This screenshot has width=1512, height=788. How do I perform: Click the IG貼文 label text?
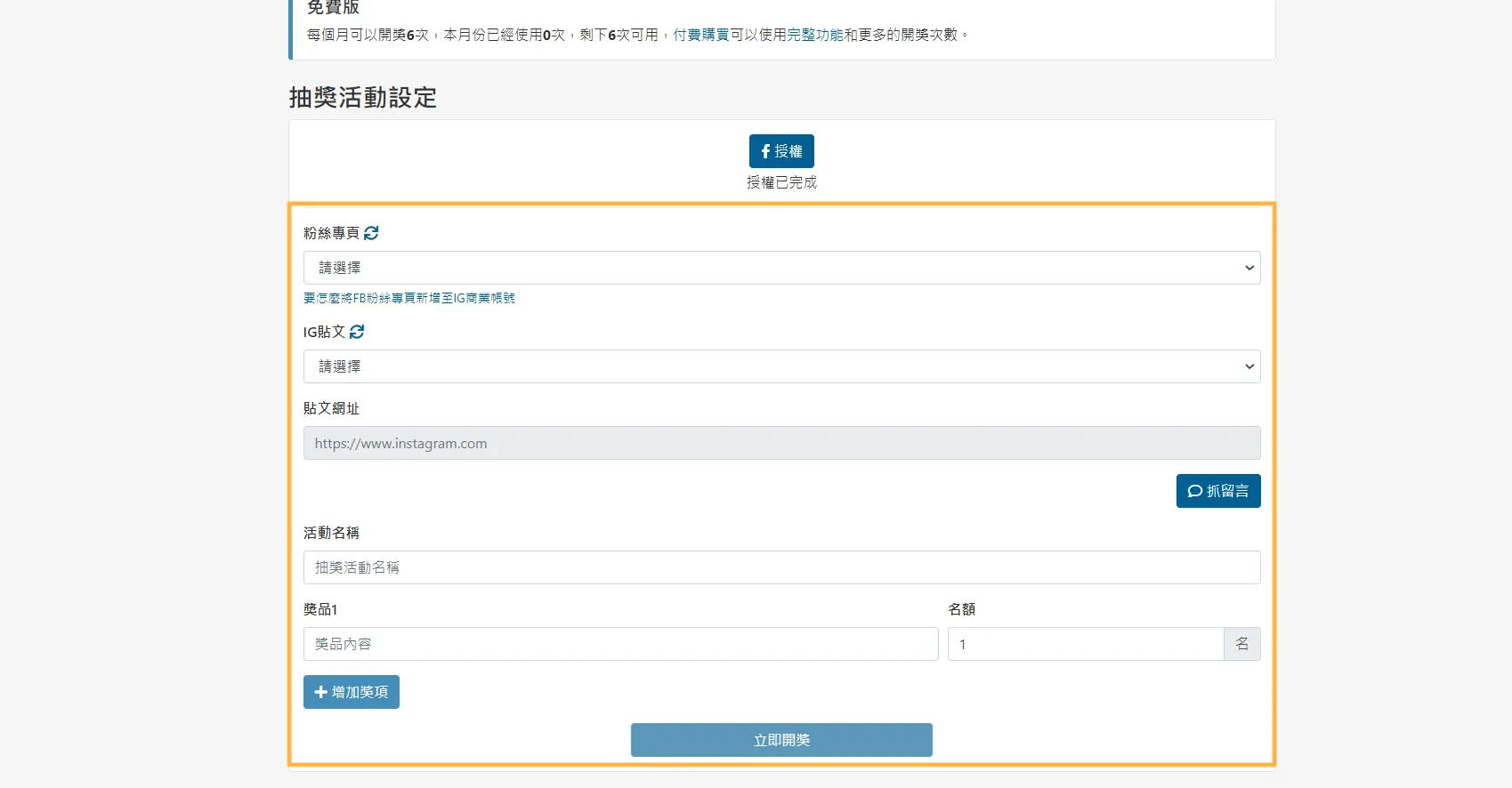pyautogui.click(x=324, y=332)
